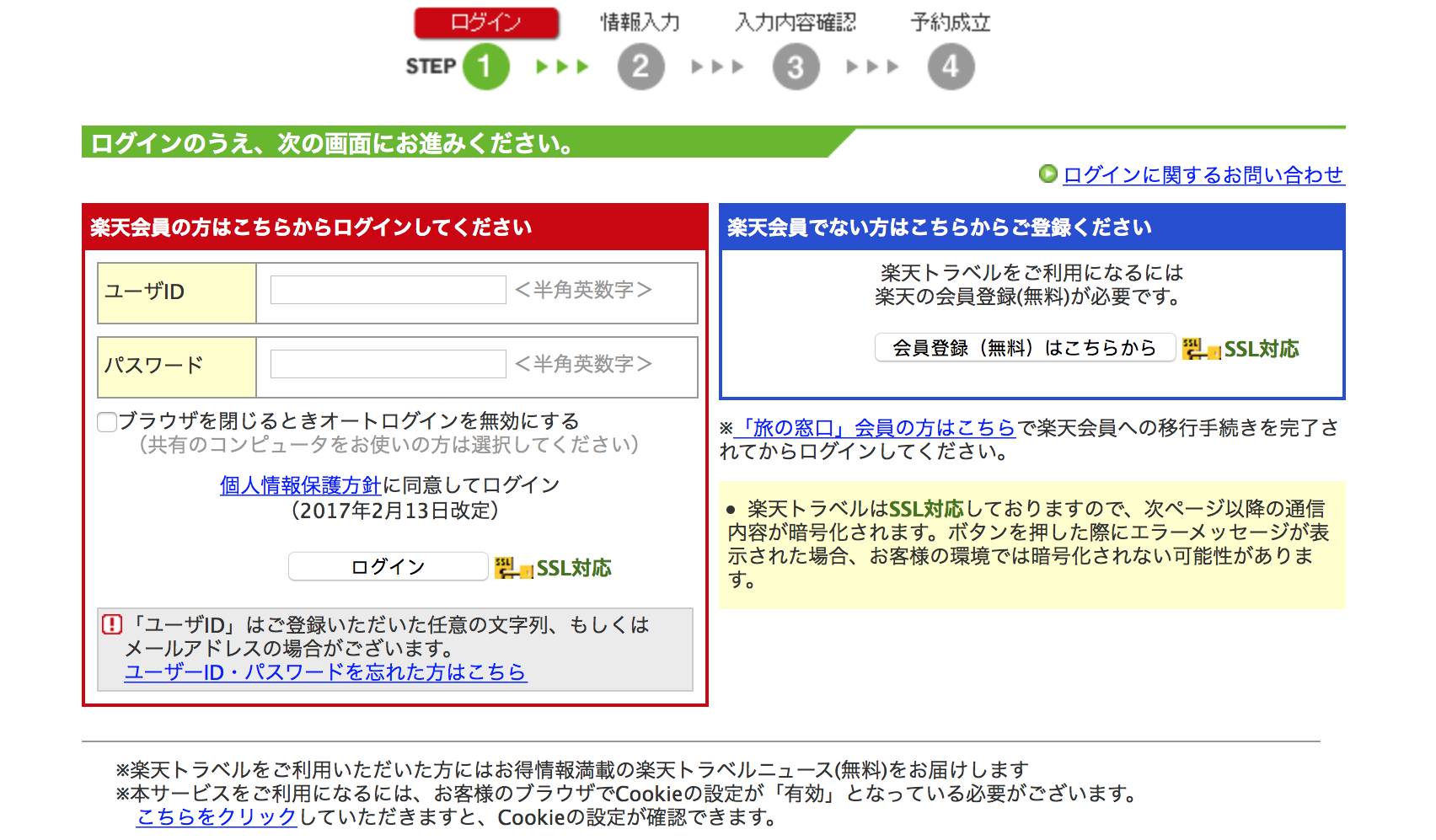Click the step 3 gray circle icon

click(x=796, y=67)
